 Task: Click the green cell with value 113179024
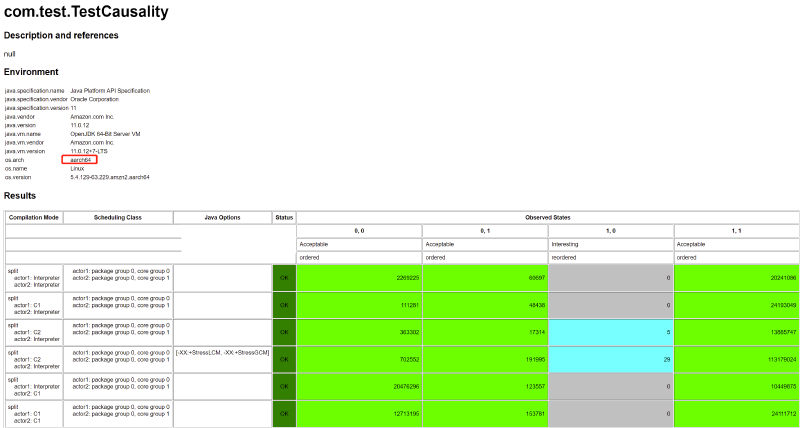click(735, 358)
